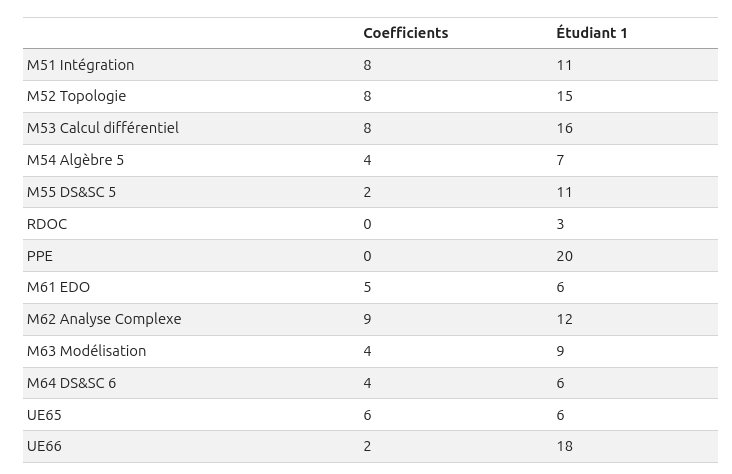732x474 pixels.
Task: Select the M54 Algèbre 5 row label
Action: (x=75, y=160)
